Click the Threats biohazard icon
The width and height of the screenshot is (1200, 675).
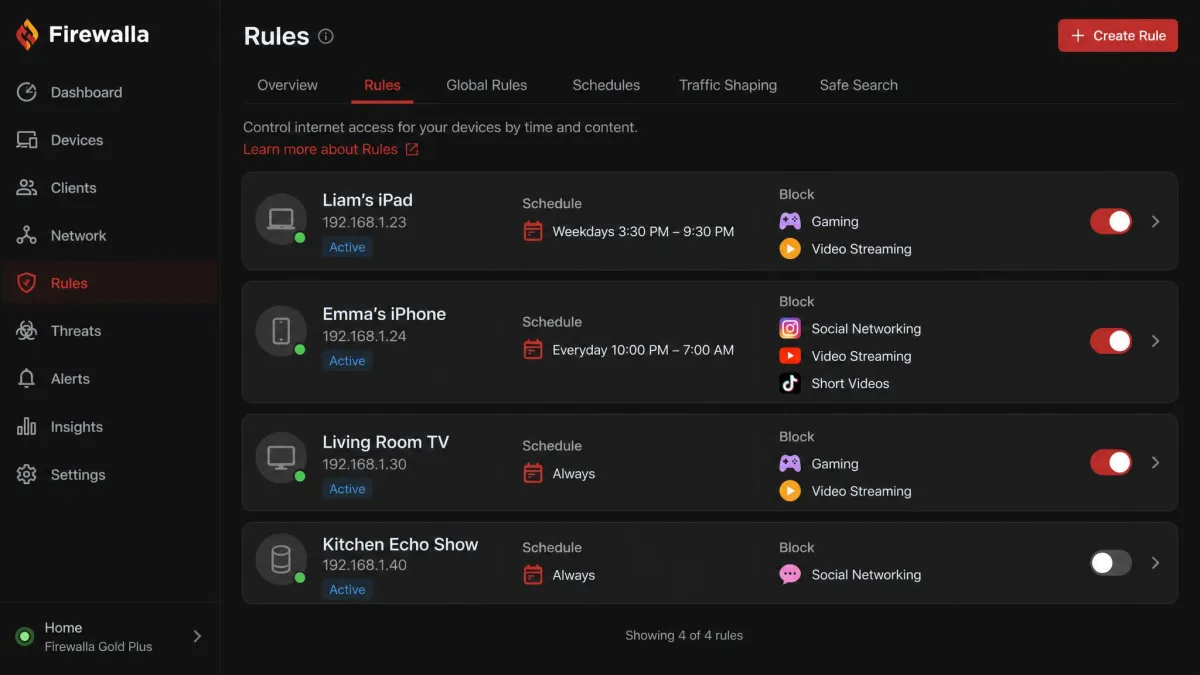(27, 331)
